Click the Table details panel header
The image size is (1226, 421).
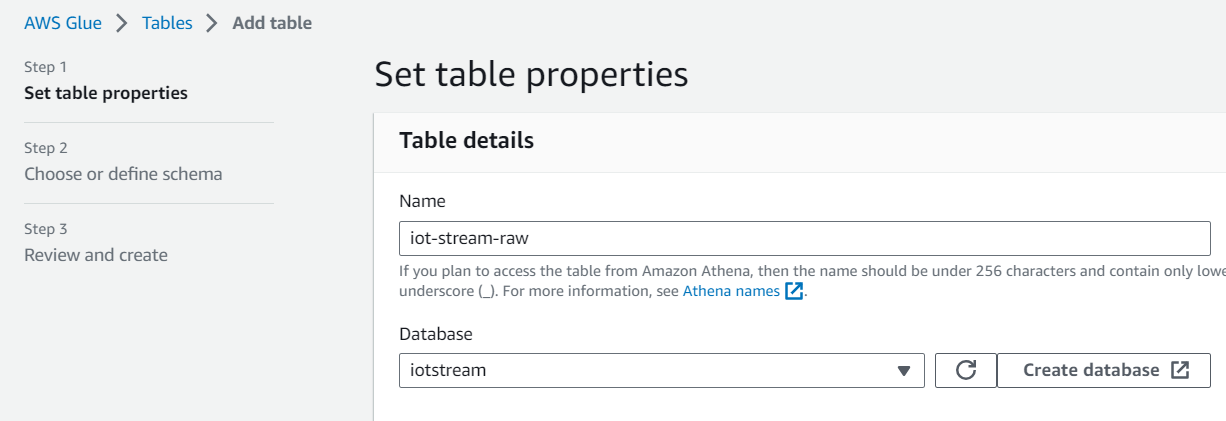[x=466, y=141]
